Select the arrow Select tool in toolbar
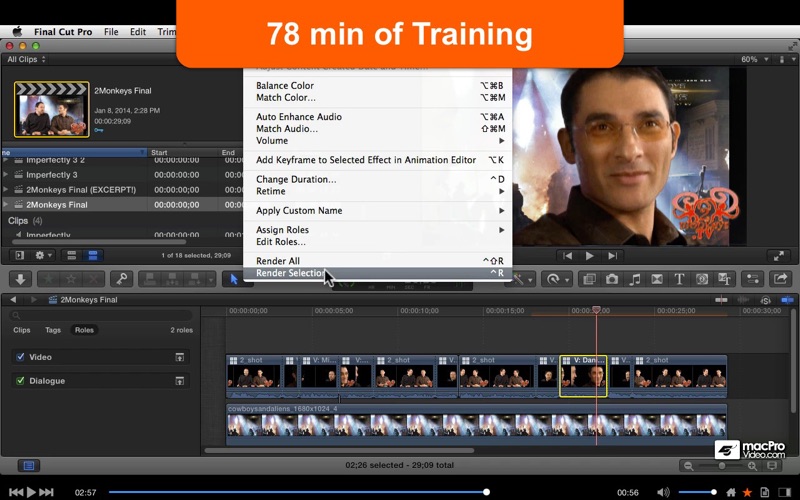Image resolution: width=800 pixels, height=500 pixels. coord(234,279)
